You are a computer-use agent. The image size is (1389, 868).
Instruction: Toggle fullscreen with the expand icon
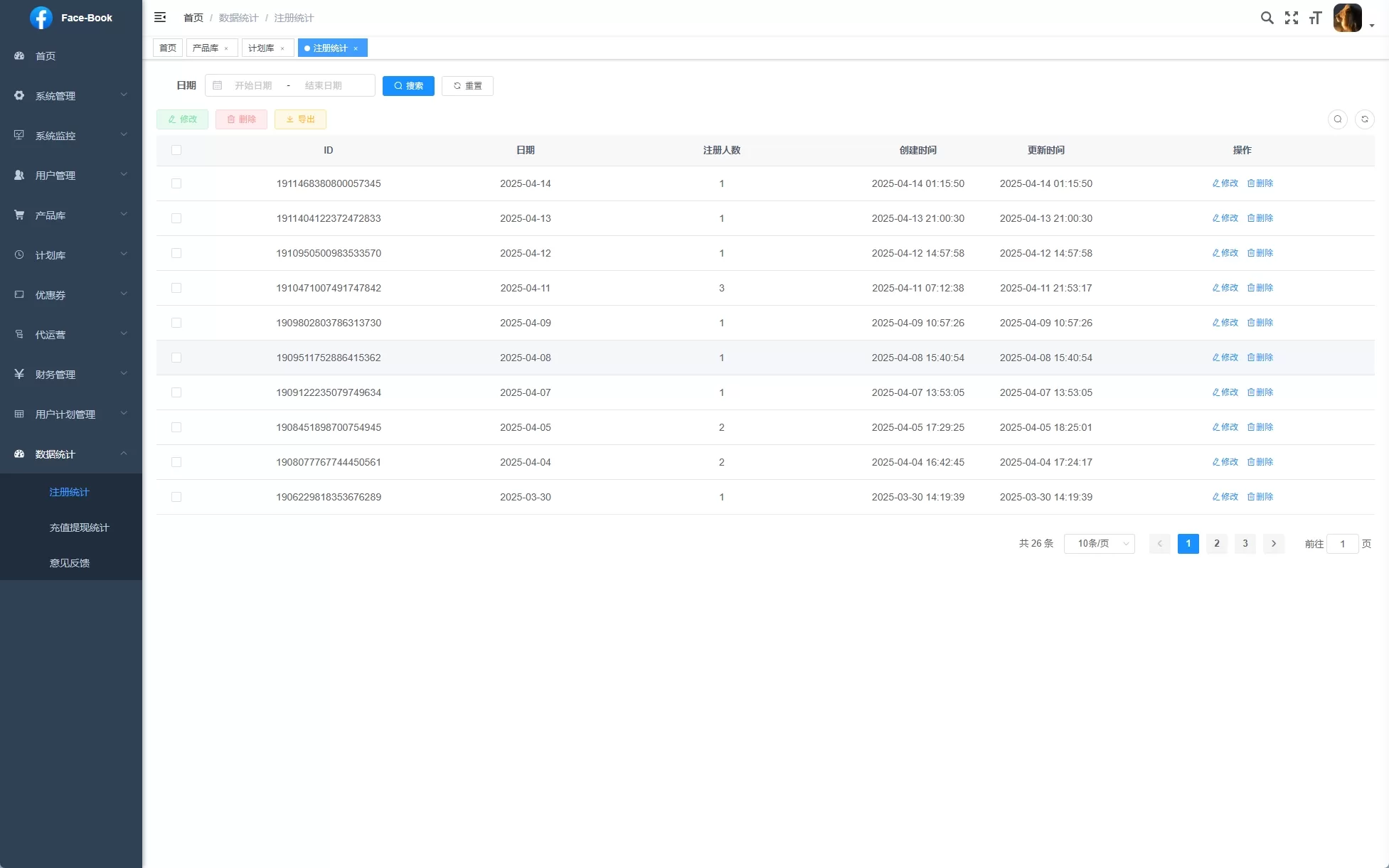1291,18
